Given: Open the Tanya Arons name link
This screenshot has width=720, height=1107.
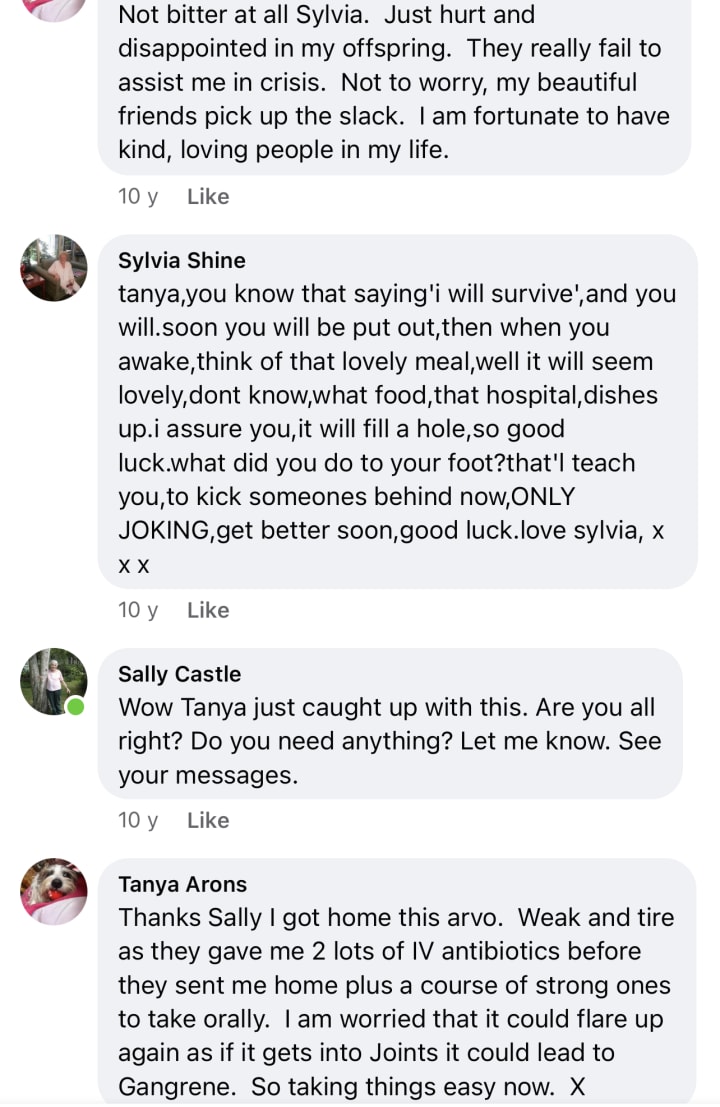Looking at the screenshot, I should tap(183, 885).
